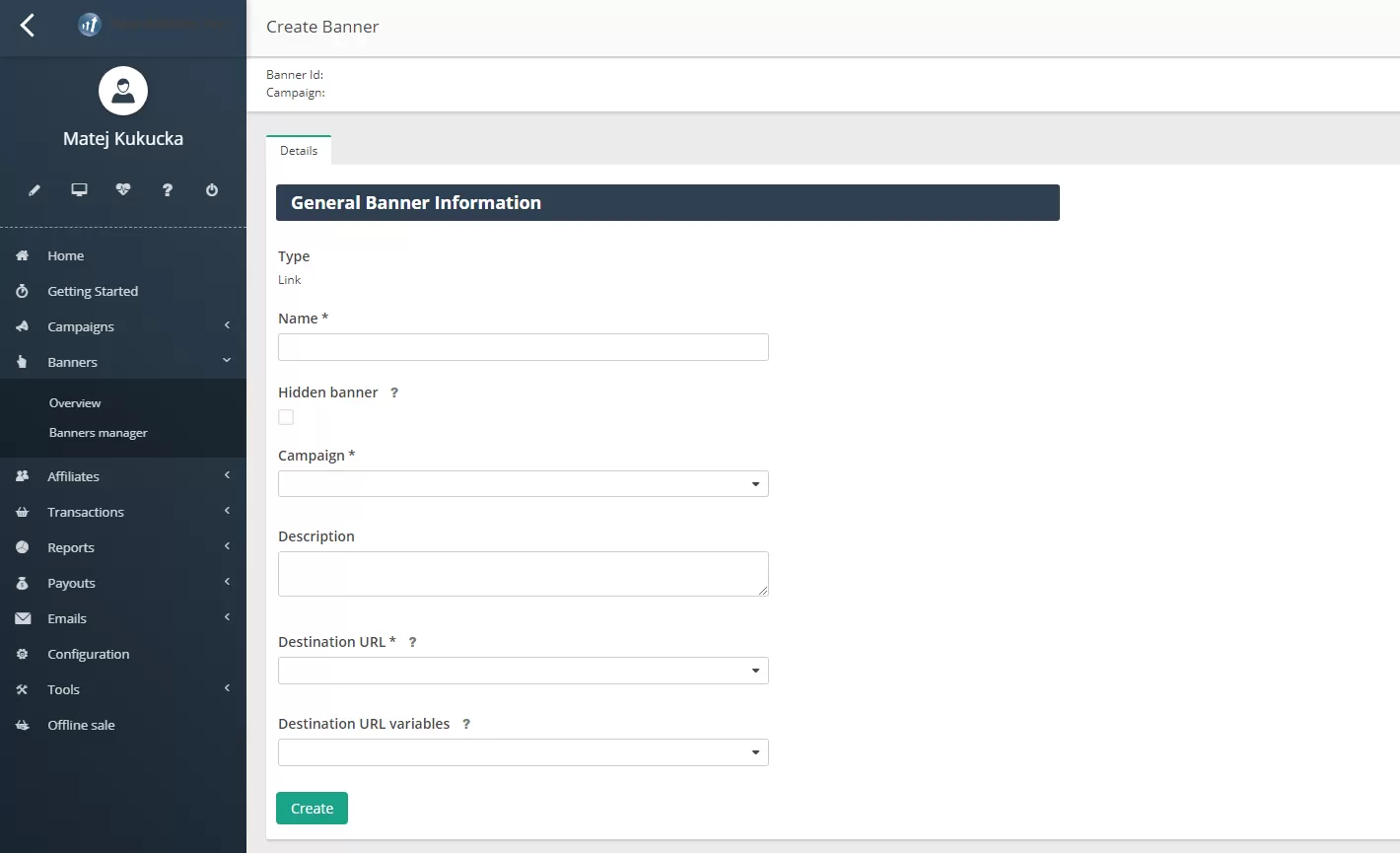This screenshot has height=853, width=1400.
Task: Open help via the question mark icon
Action: [x=168, y=189]
